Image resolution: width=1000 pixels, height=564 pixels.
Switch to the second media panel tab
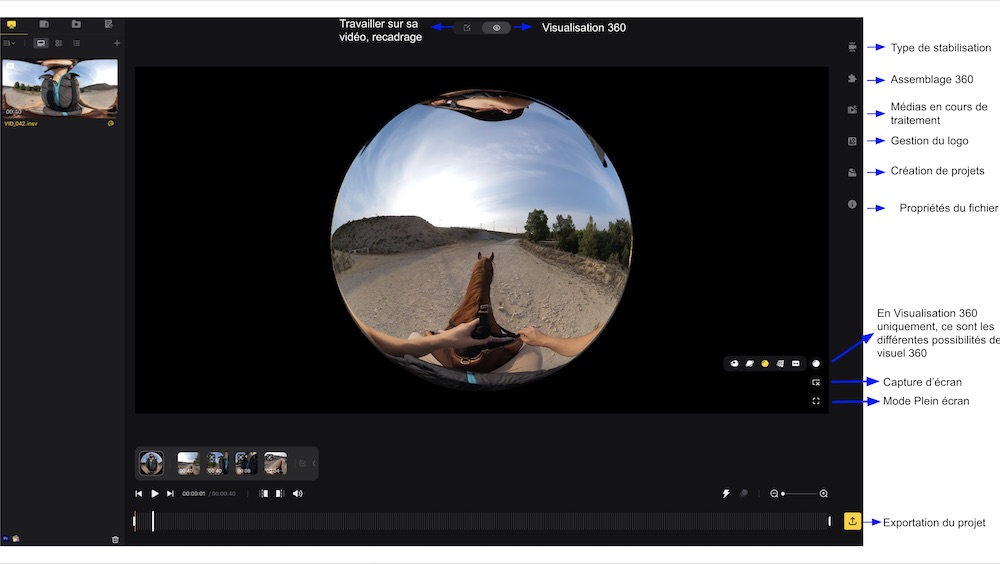(44, 24)
